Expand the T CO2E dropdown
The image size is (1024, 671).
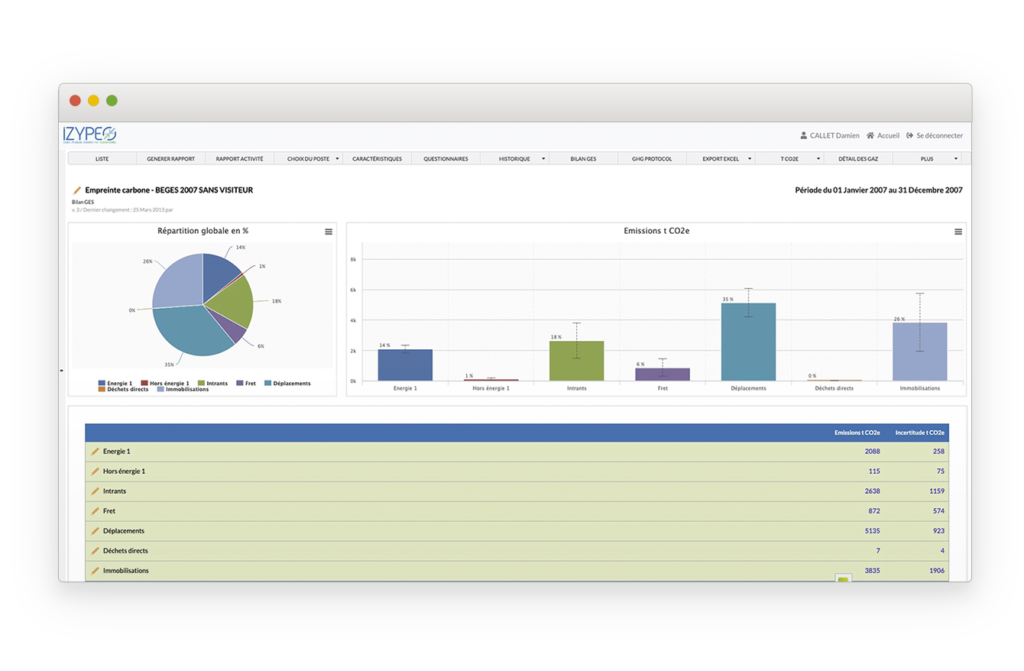pos(818,159)
